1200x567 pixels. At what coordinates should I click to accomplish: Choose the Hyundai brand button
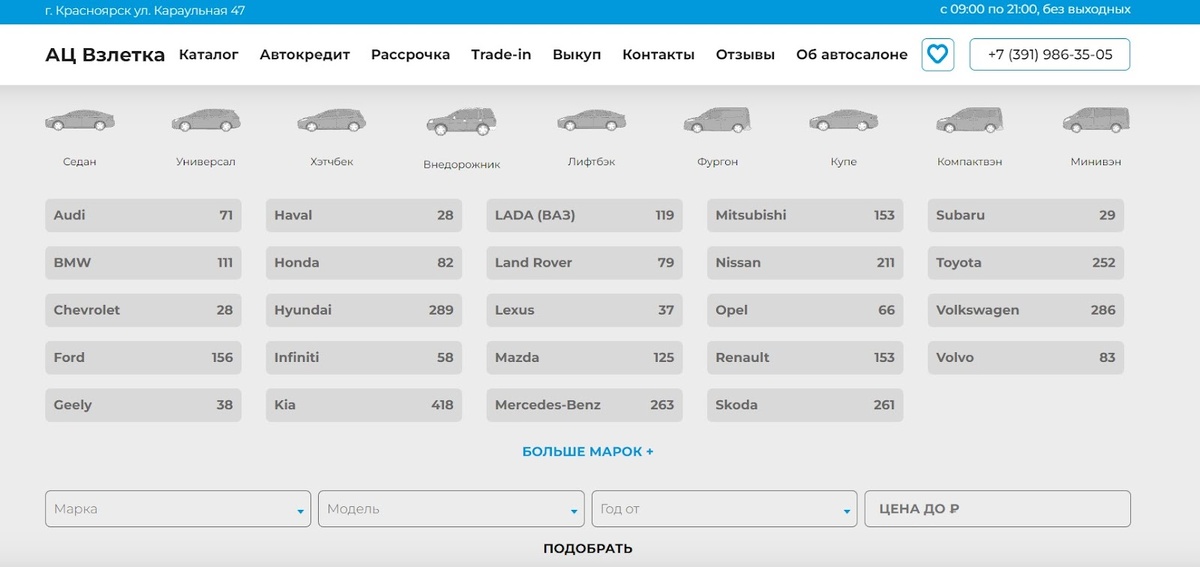[364, 310]
